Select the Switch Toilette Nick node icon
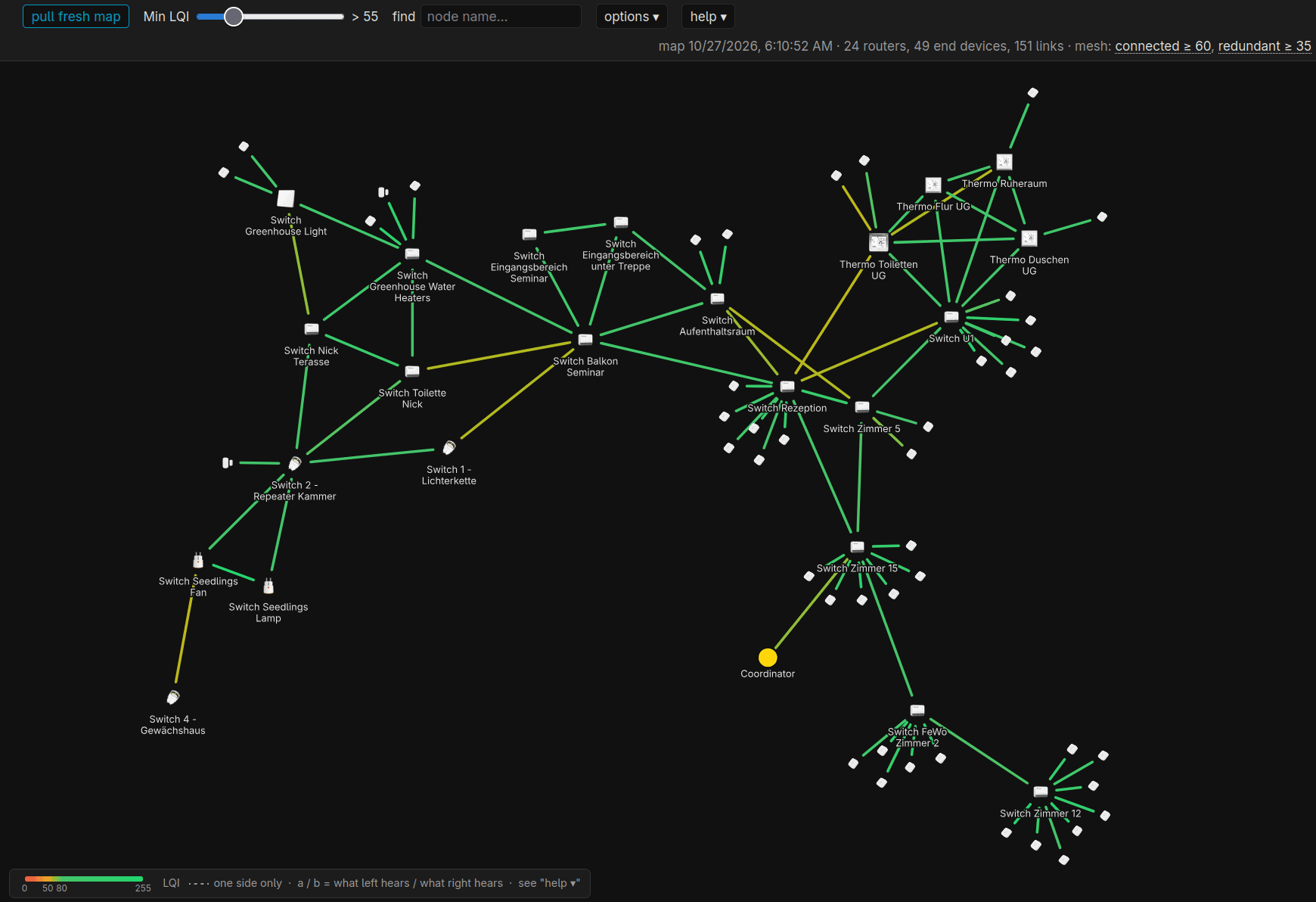Image resolution: width=1316 pixels, height=902 pixels. pyautogui.click(x=412, y=372)
